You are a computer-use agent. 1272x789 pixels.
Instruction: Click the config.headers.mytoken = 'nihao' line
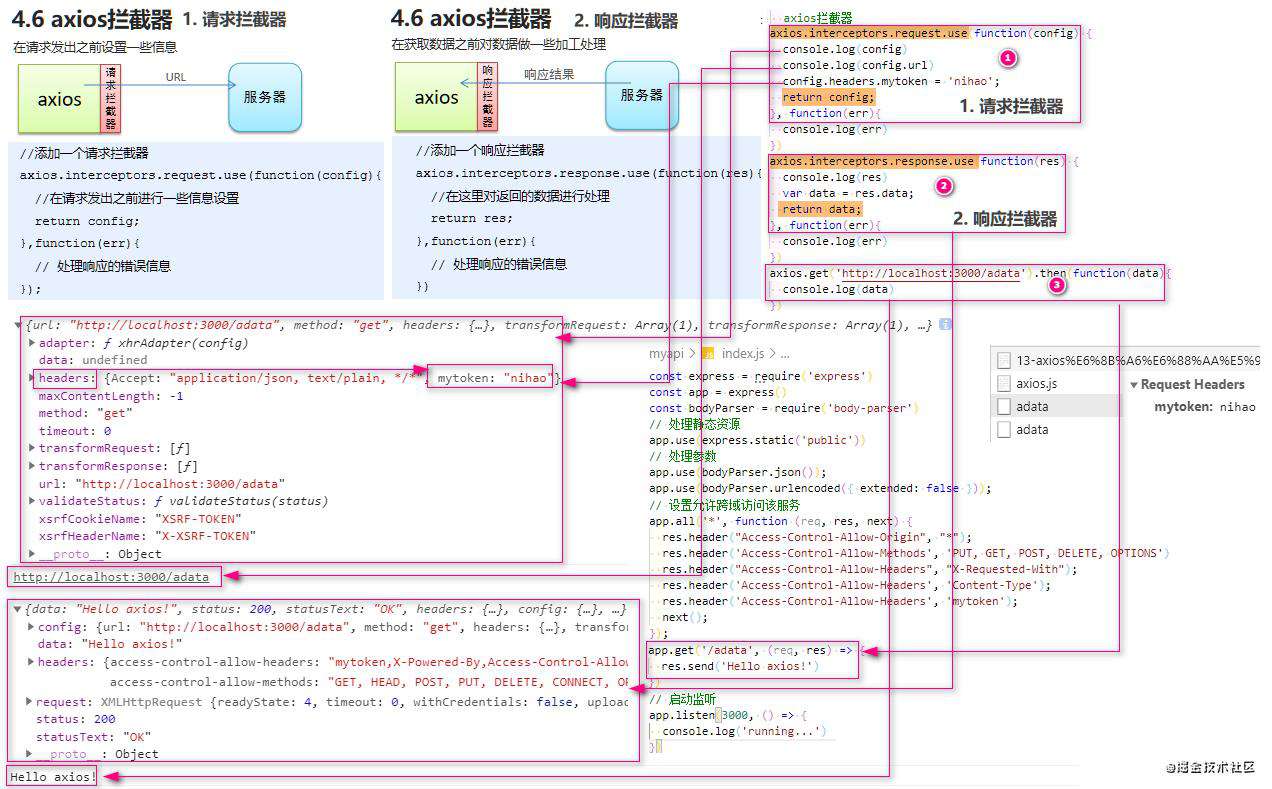tap(891, 81)
